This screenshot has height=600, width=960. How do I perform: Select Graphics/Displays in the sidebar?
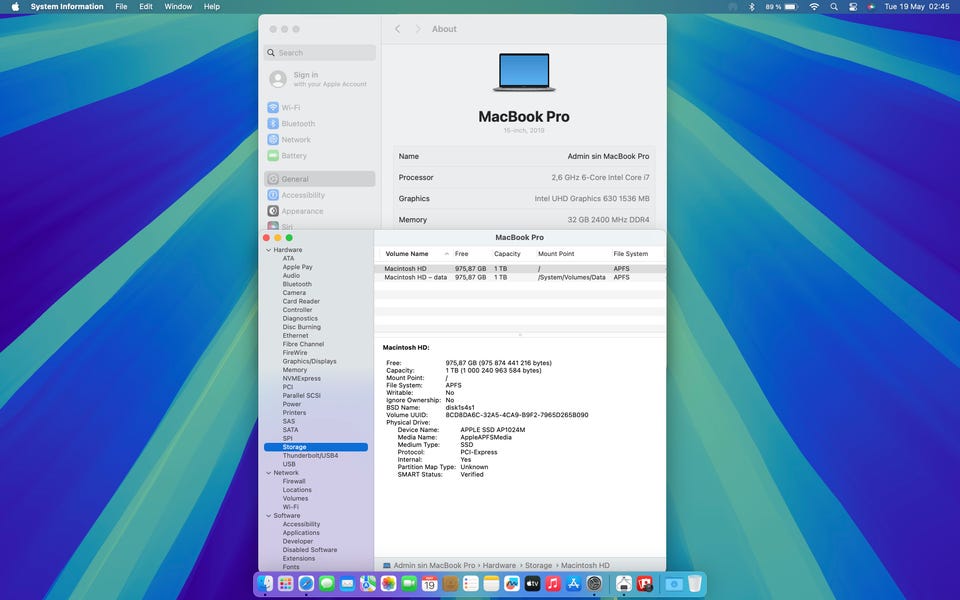point(309,361)
